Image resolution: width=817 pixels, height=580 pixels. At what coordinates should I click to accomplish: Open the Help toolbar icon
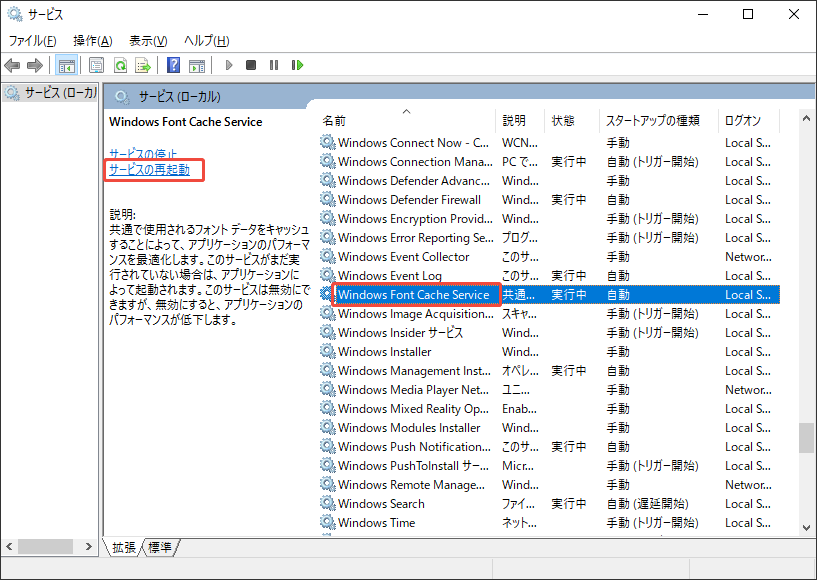(174, 65)
